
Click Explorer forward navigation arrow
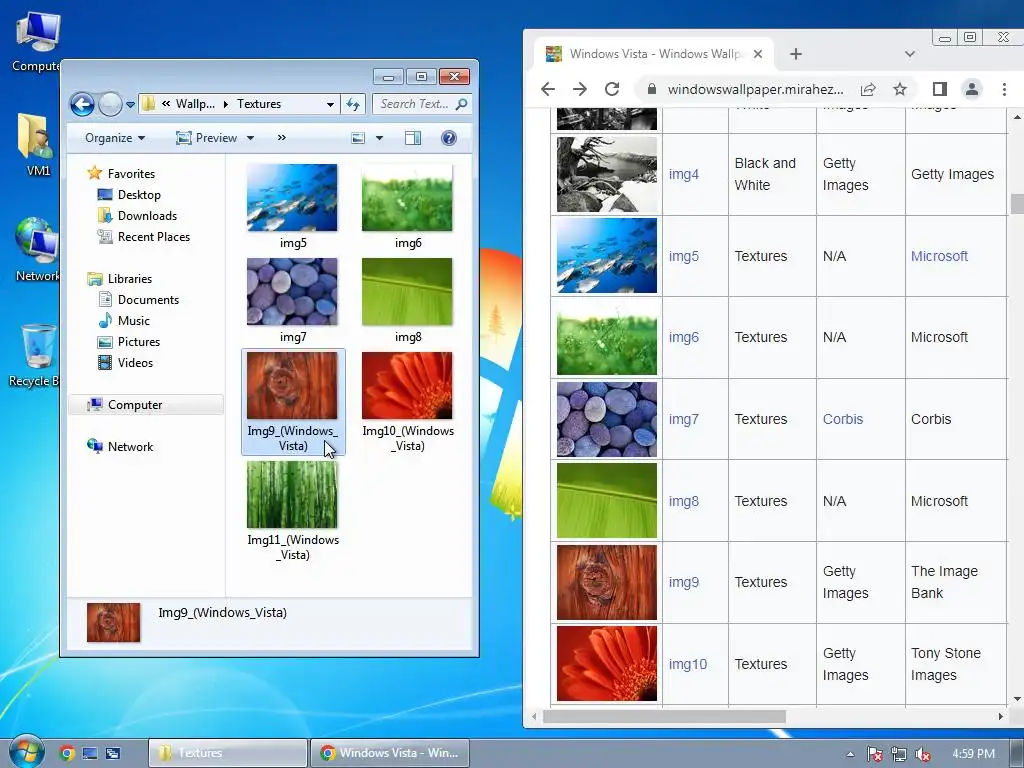point(110,104)
